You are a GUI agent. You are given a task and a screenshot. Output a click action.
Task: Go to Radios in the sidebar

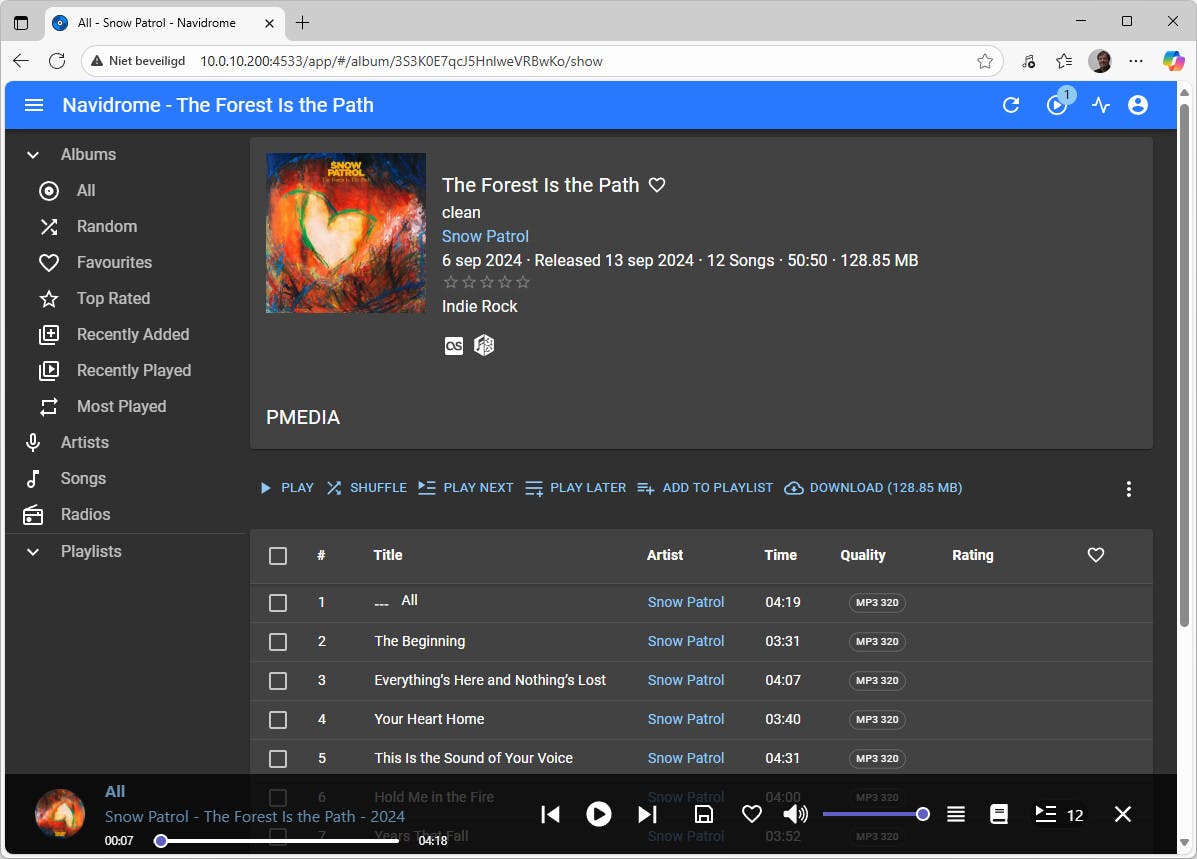(x=85, y=515)
